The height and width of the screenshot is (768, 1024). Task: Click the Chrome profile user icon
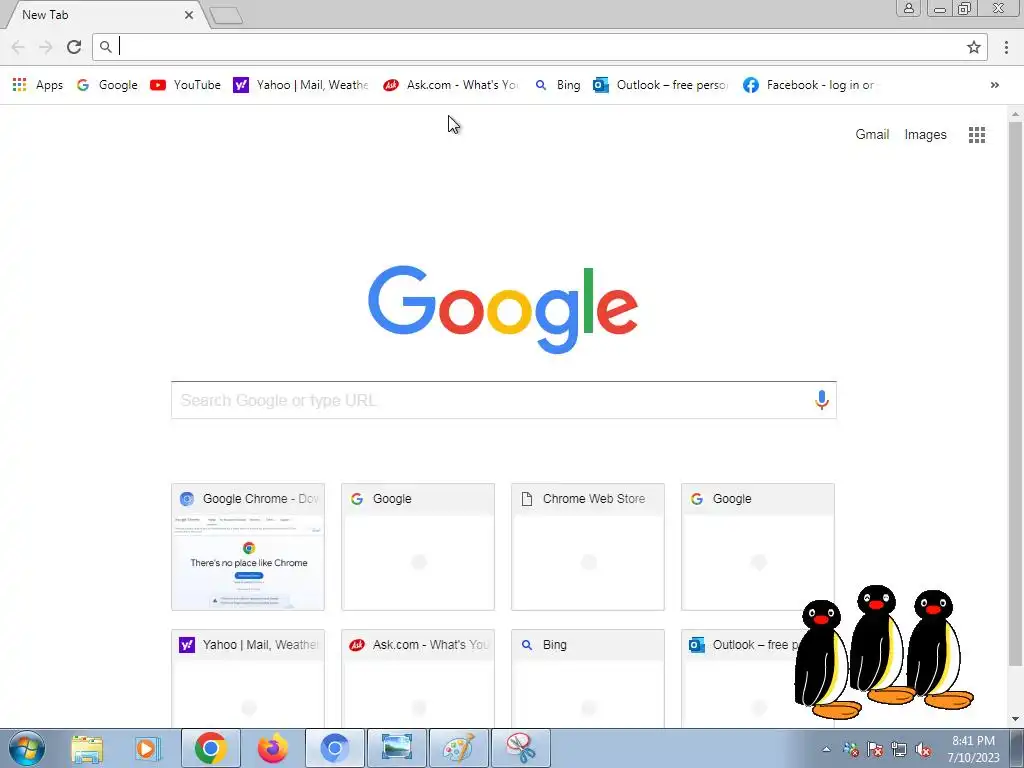tap(908, 8)
